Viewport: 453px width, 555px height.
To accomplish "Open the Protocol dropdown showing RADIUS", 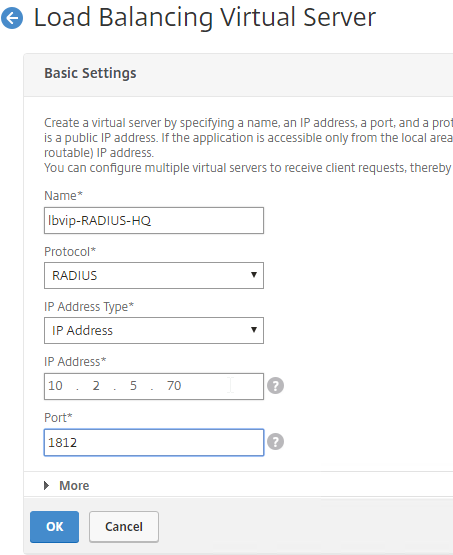I will click(x=154, y=275).
